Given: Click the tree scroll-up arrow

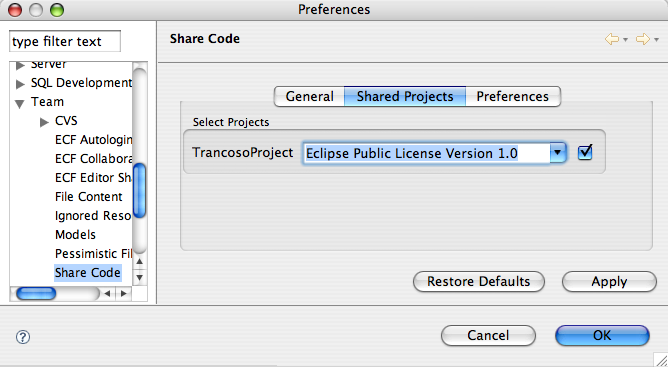Looking at the screenshot, I should 139,262.
